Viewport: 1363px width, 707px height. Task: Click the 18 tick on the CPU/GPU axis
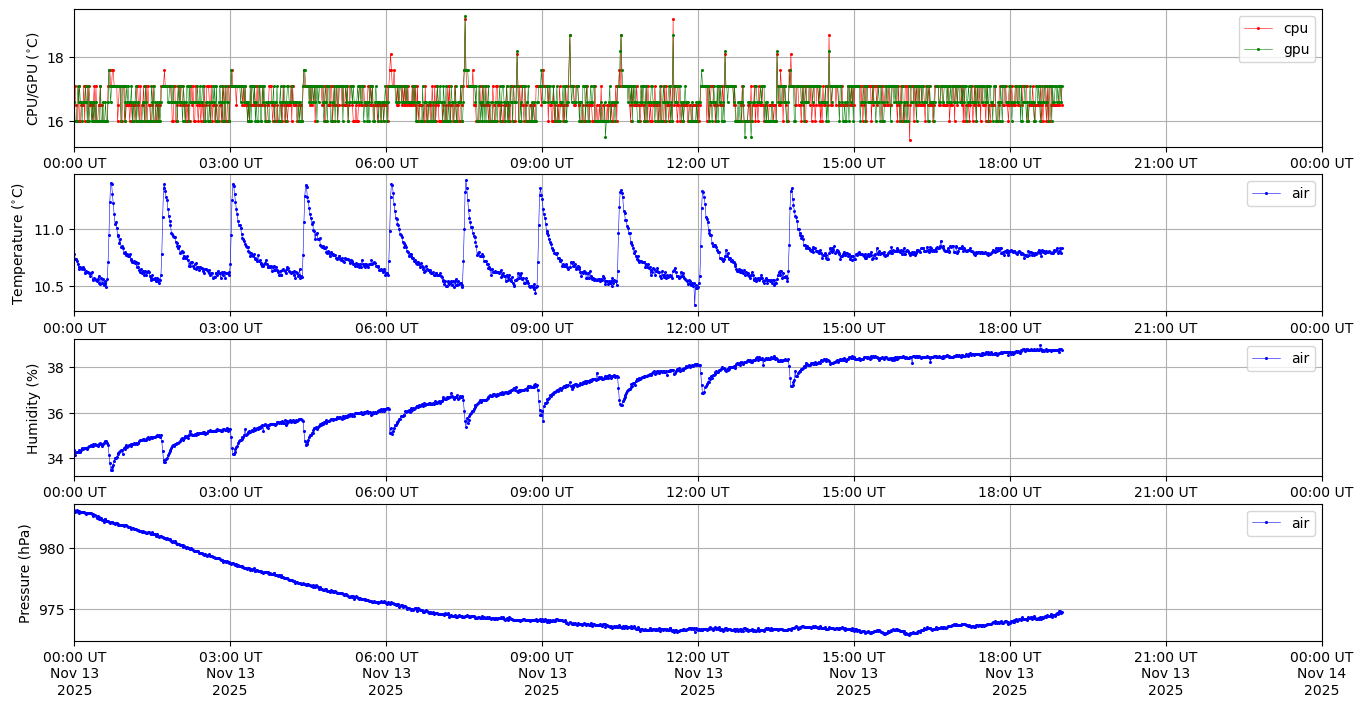coord(55,58)
